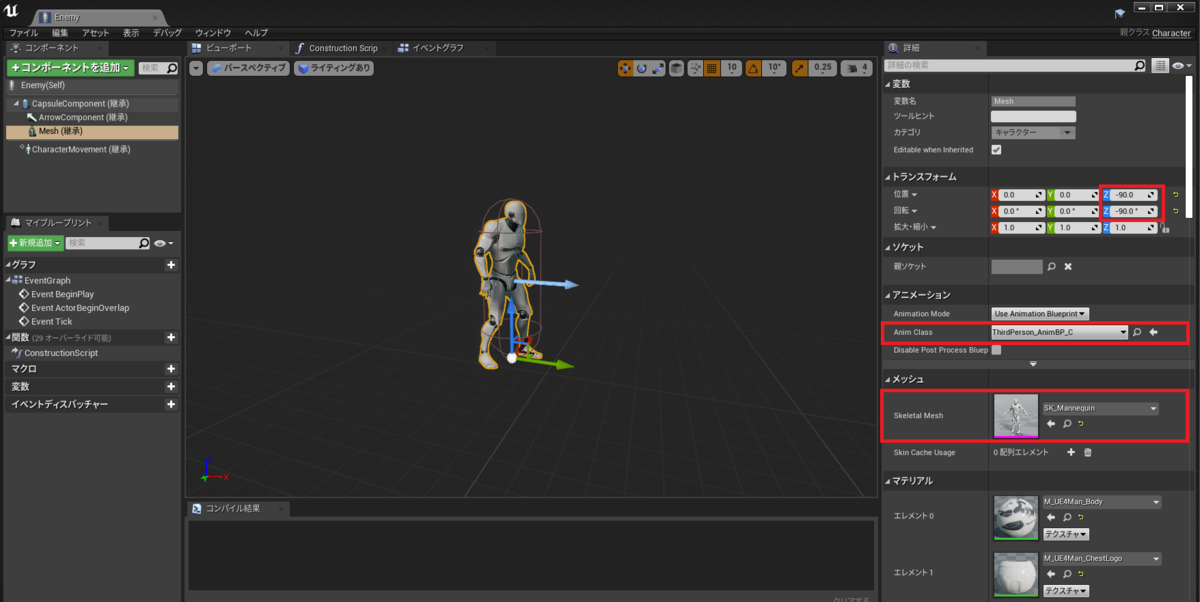Viewport: 1200px width, 602px height.
Task: Toggle the scale ratio lock icon
Action: 1166,228
